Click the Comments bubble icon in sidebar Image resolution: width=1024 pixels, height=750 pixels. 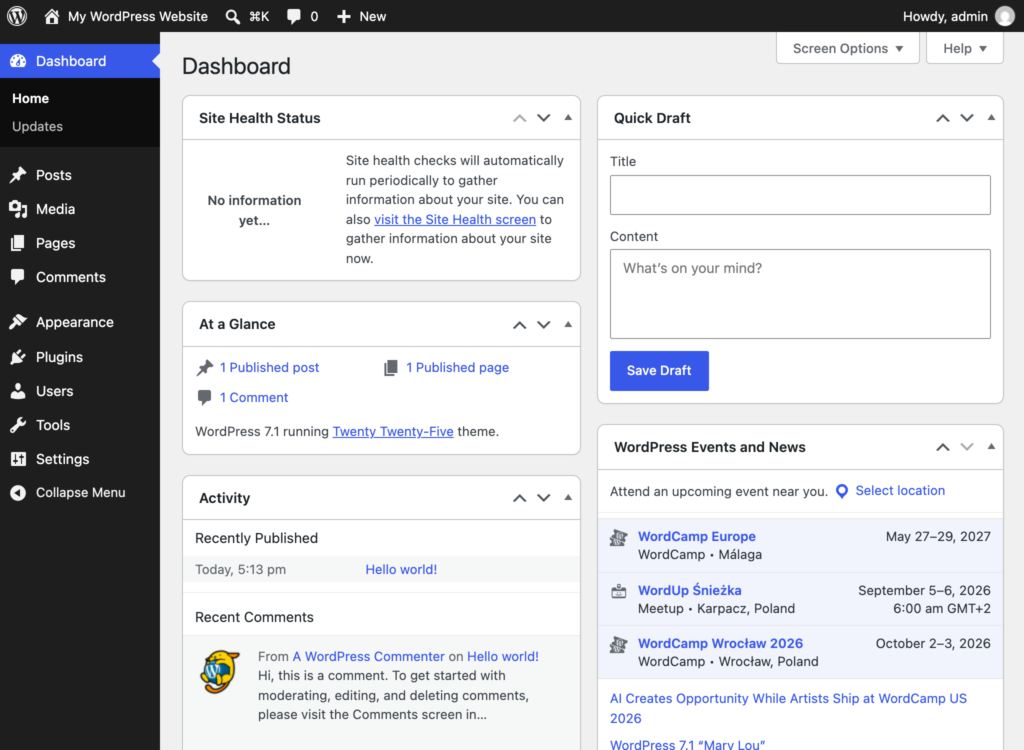[x=18, y=277]
